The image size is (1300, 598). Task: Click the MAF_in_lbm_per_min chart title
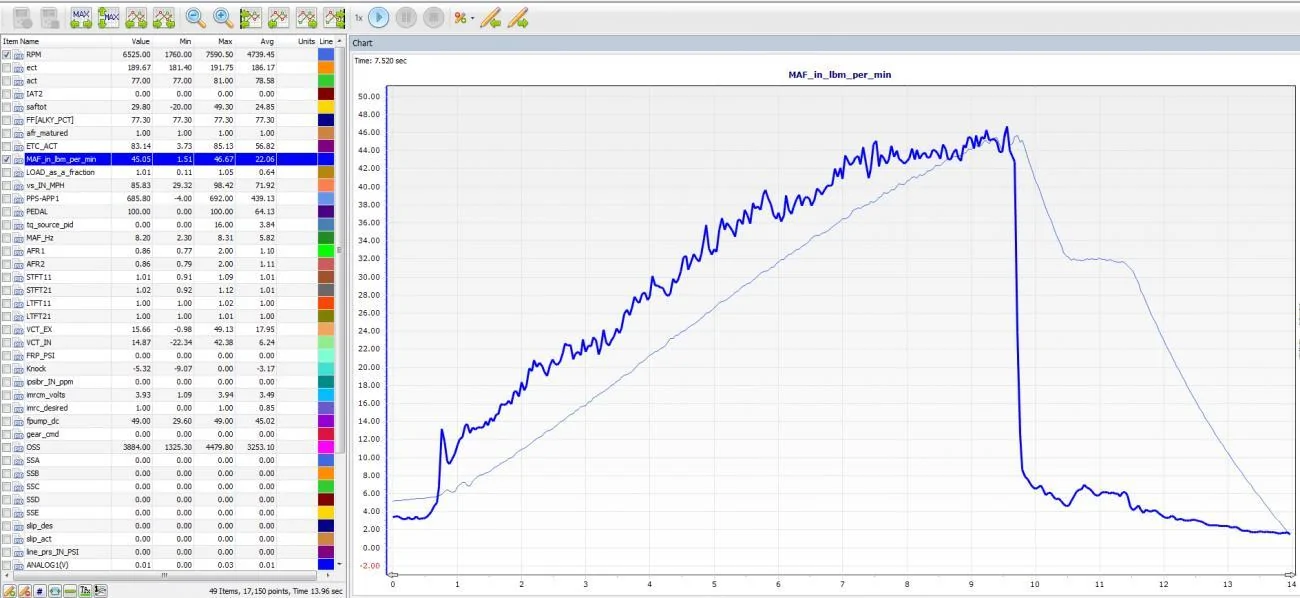[839, 74]
